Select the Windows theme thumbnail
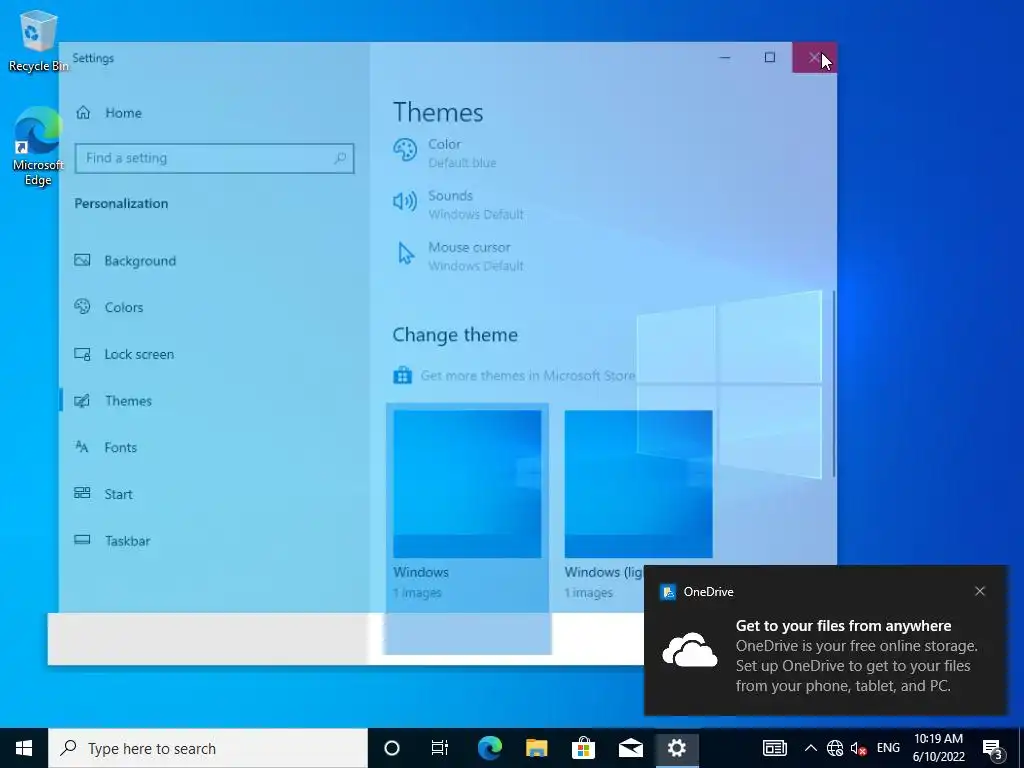Viewport: 1024px width, 768px height. [467, 484]
